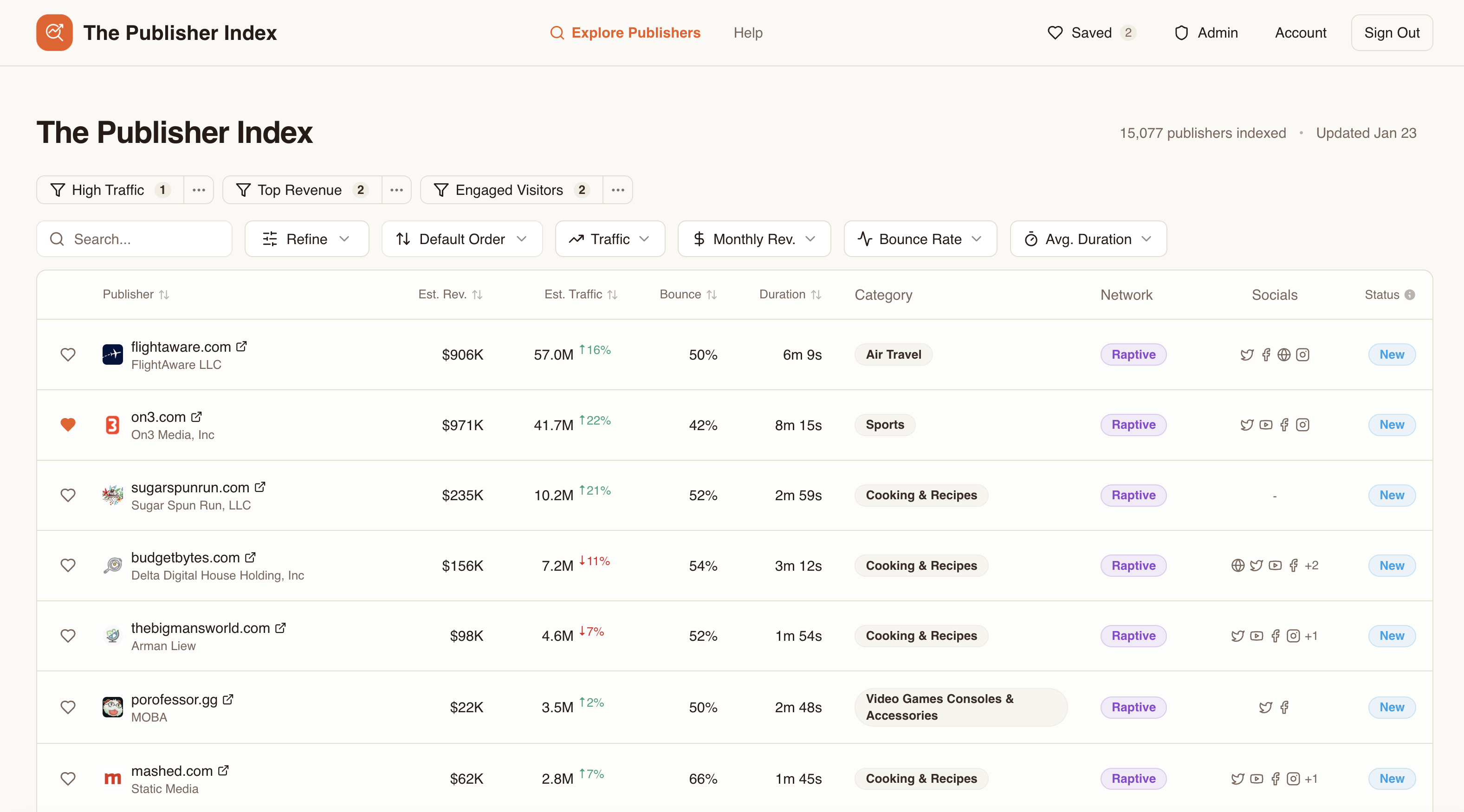Save porofessor.gg with heart toggle

[68, 707]
